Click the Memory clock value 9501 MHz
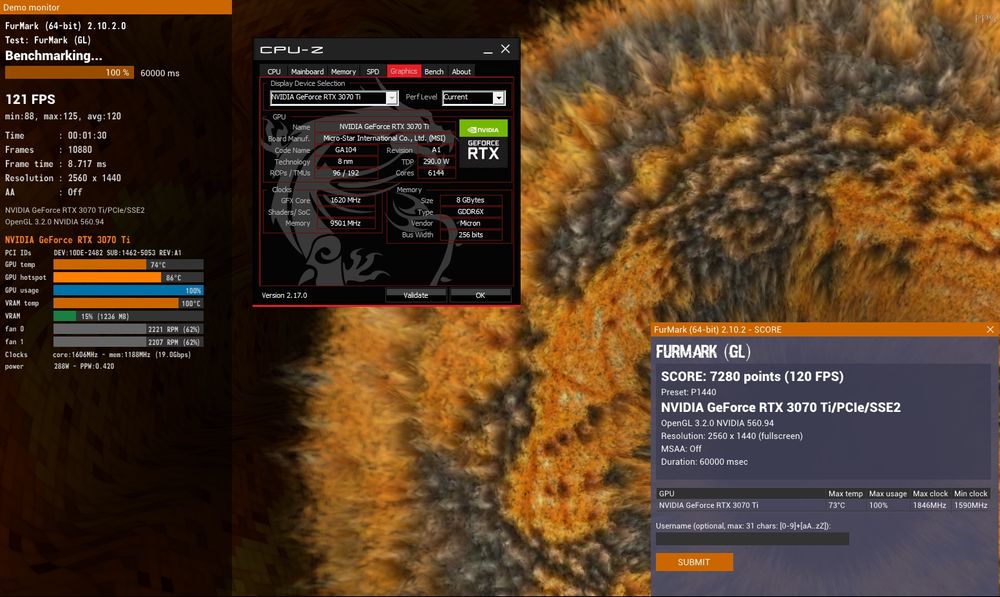The height and width of the screenshot is (597, 1000). [346, 223]
